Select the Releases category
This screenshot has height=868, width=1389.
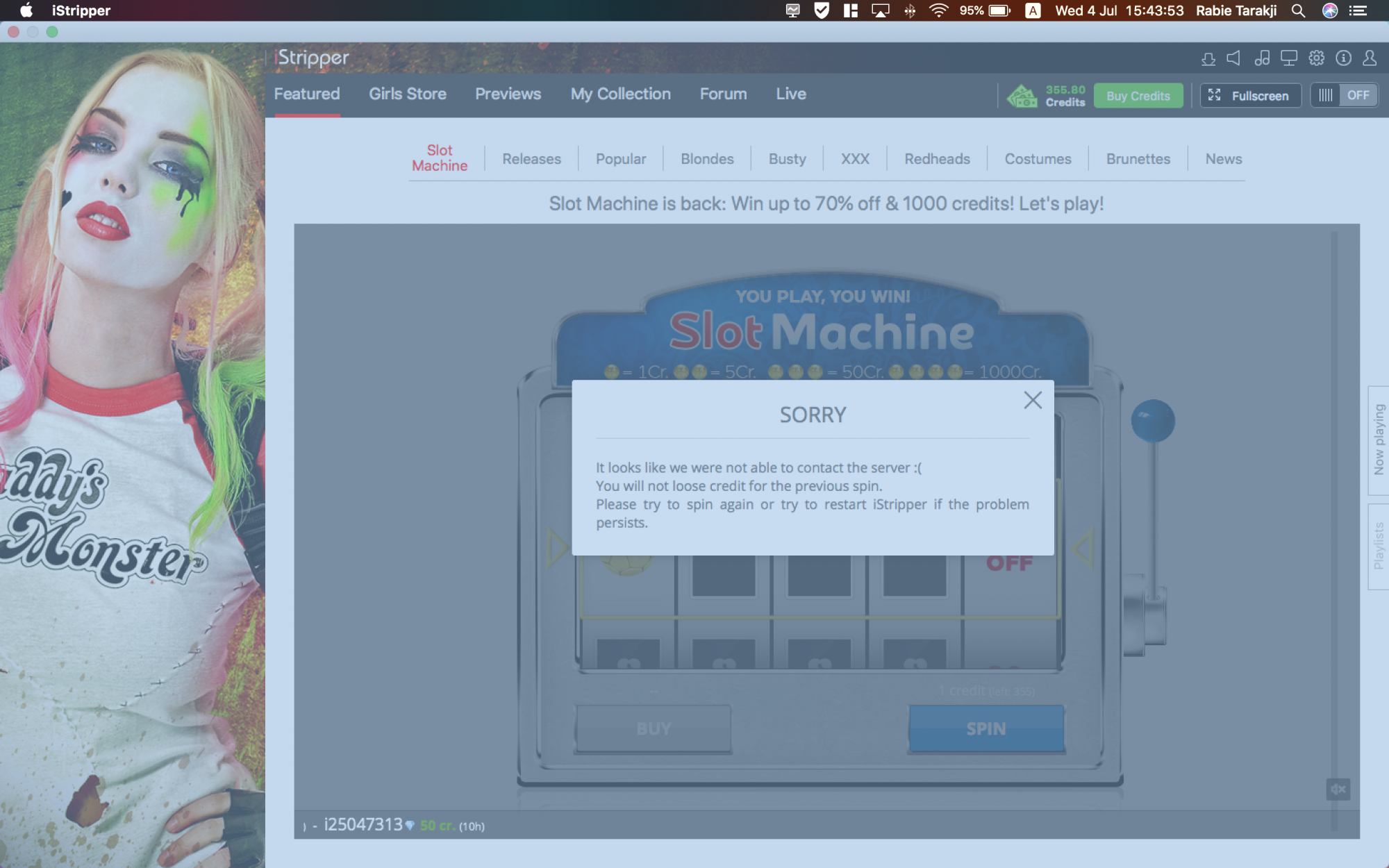pos(531,159)
